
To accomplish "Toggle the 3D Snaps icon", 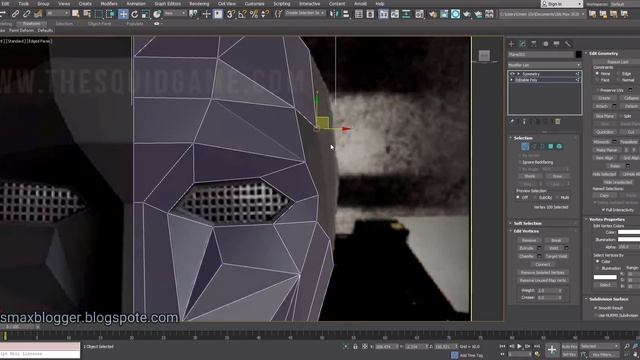I will [231, 14].
